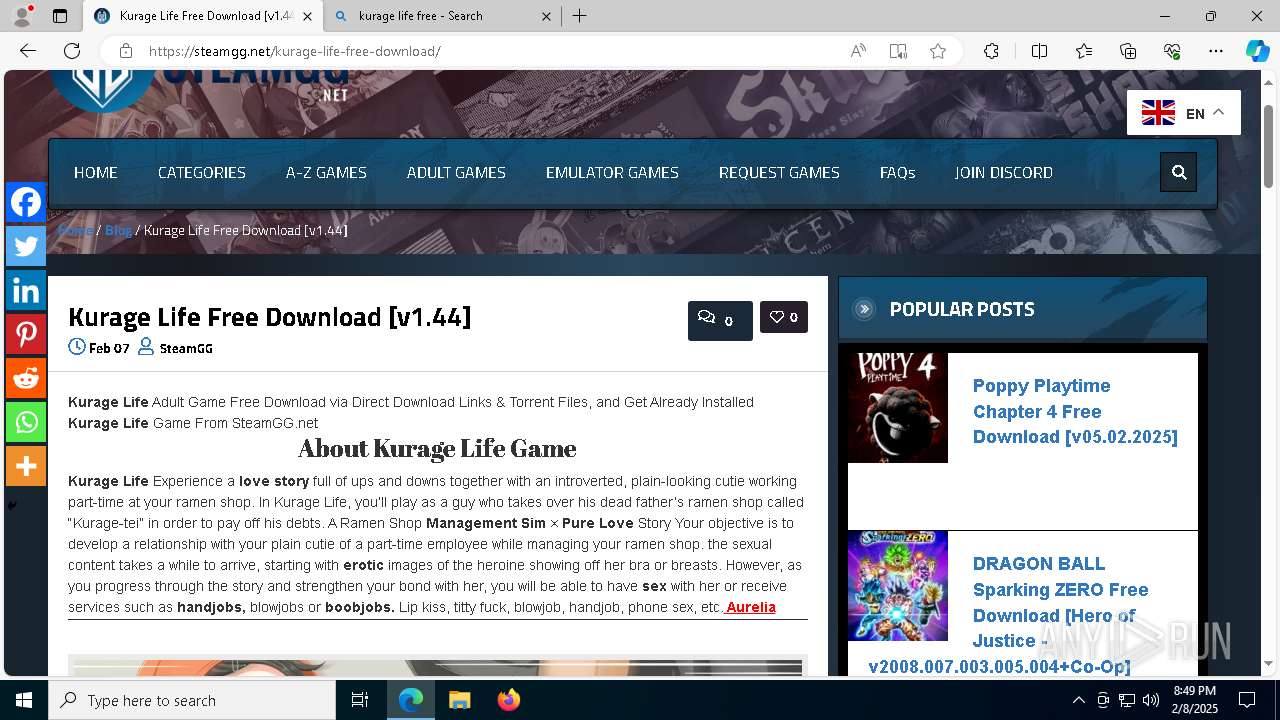
Task: Open the REQUEST GAMES menu item
Action: pos(779,172)
